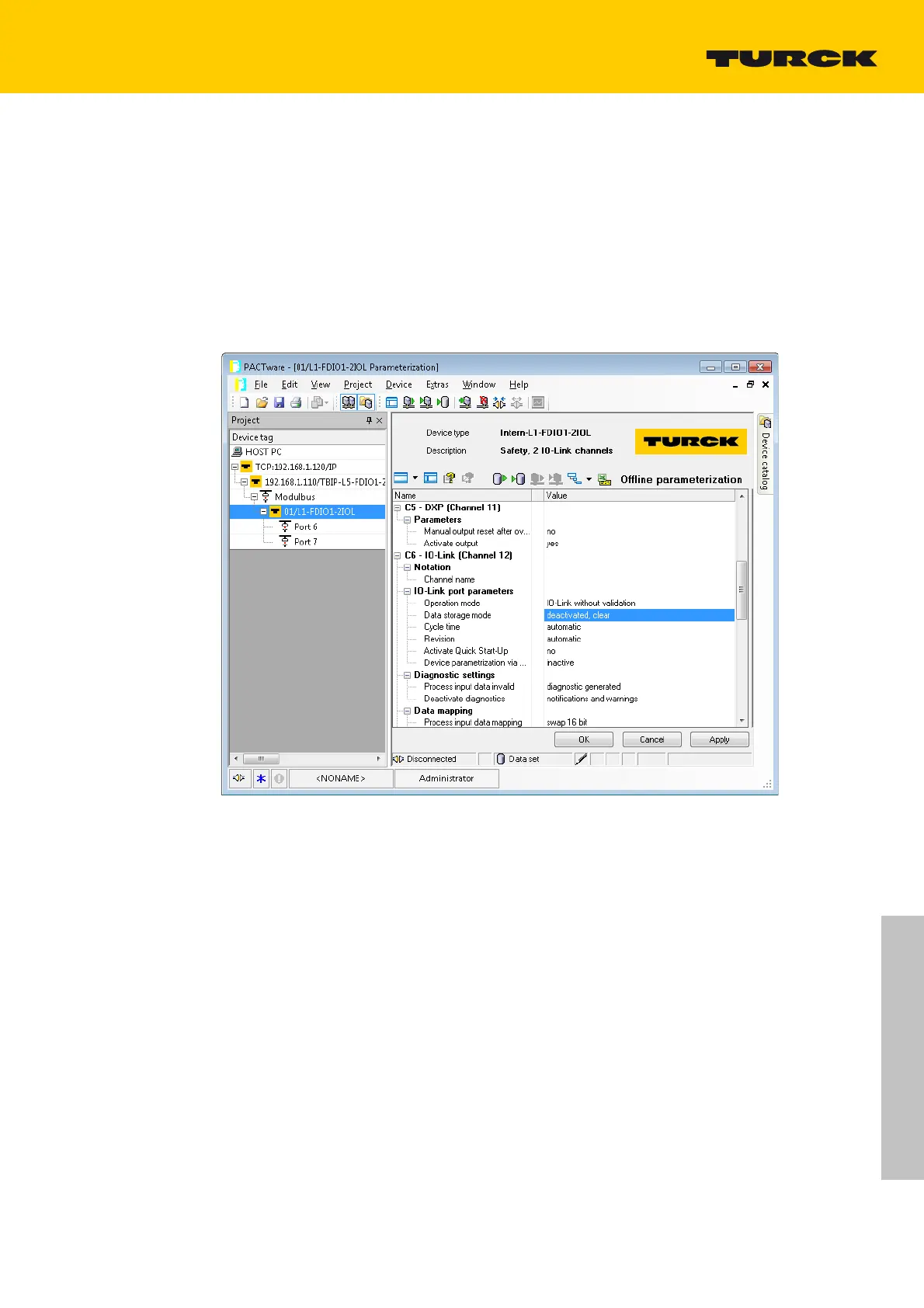Select Port 6 in the project tree
Screen dimensions: 924x1308
tap(305, 527)
